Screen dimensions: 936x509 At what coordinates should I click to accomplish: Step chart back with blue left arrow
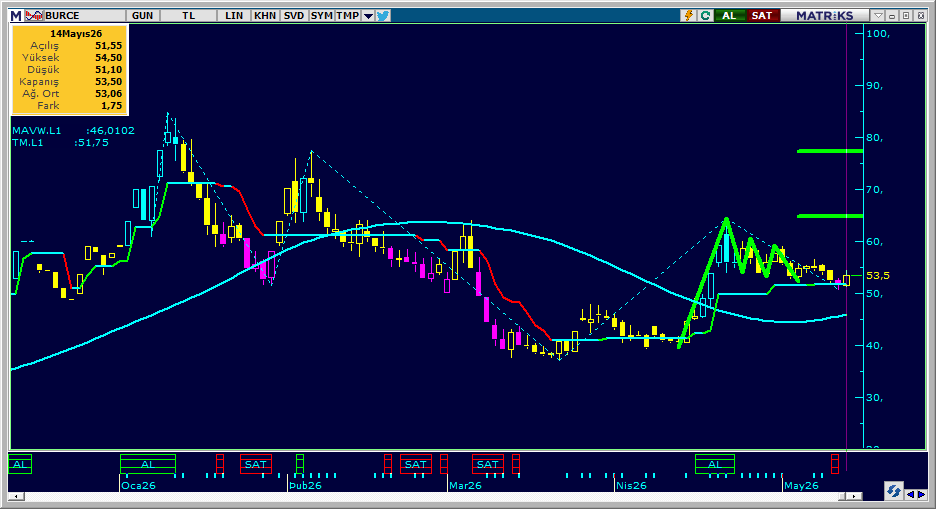click(x=910, y=494)
